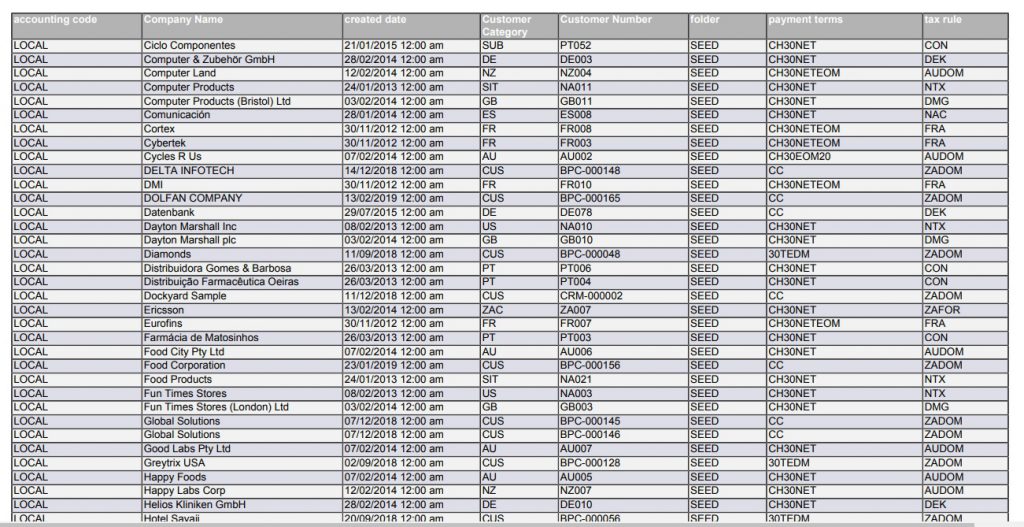Select the Good Labs Pty Ltd cell
Screen dimensions: 1024x527
click(242, 449)
